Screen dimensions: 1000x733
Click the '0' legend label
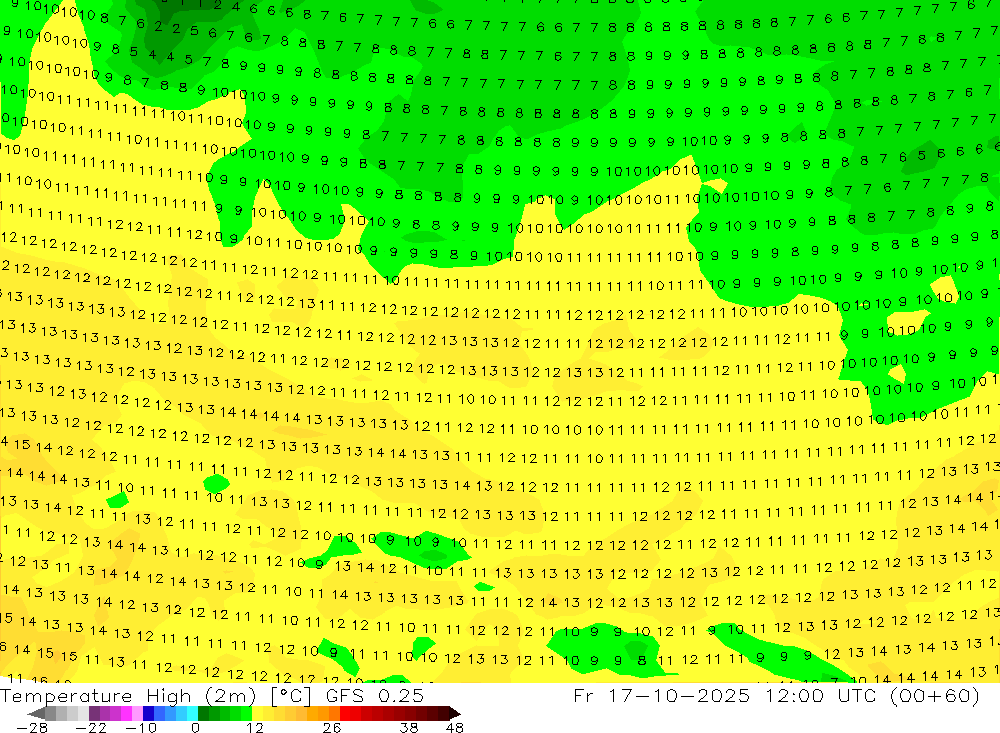click(195, 727)
